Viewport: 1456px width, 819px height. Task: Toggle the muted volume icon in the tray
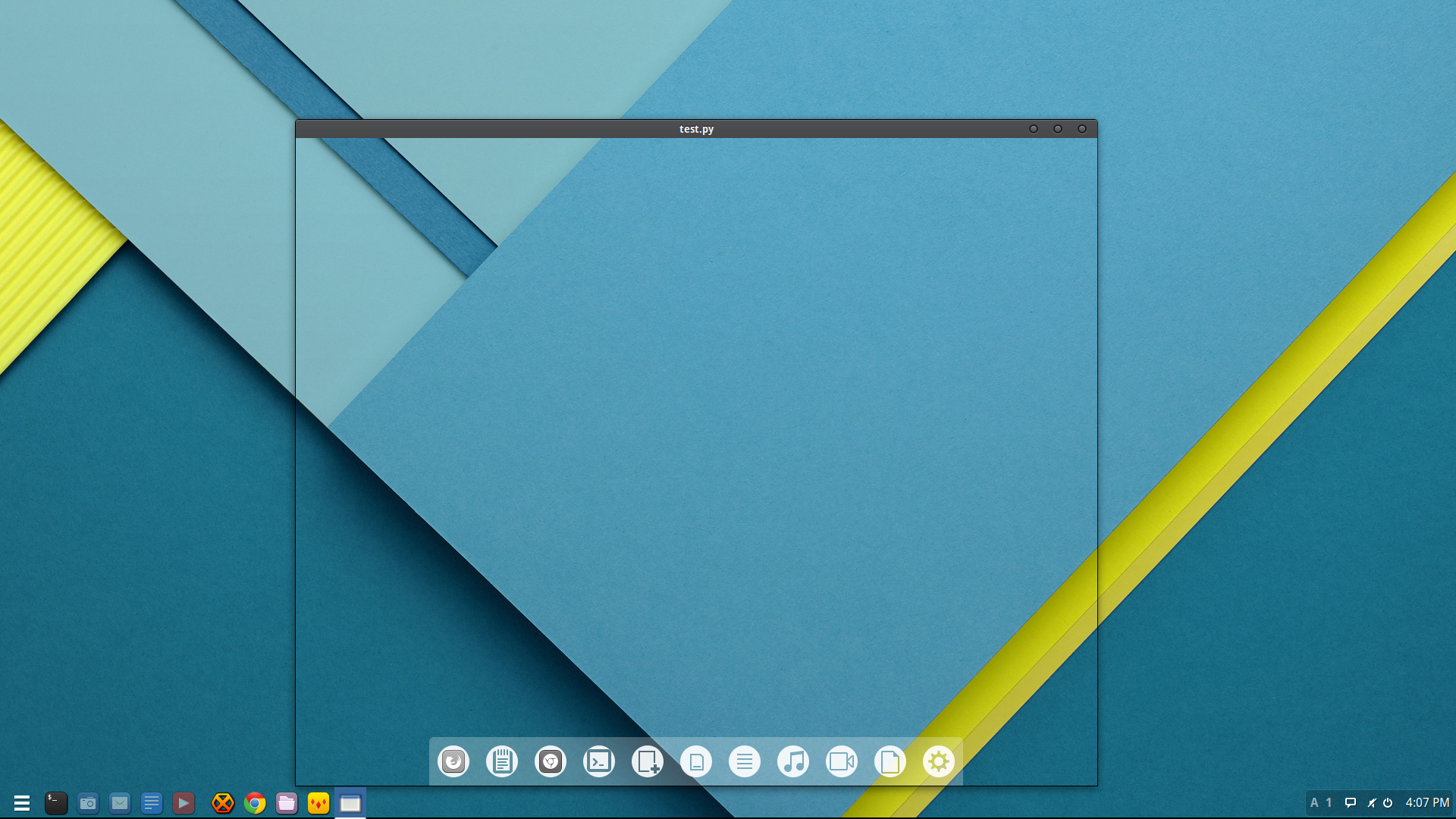pos(1372,802)
